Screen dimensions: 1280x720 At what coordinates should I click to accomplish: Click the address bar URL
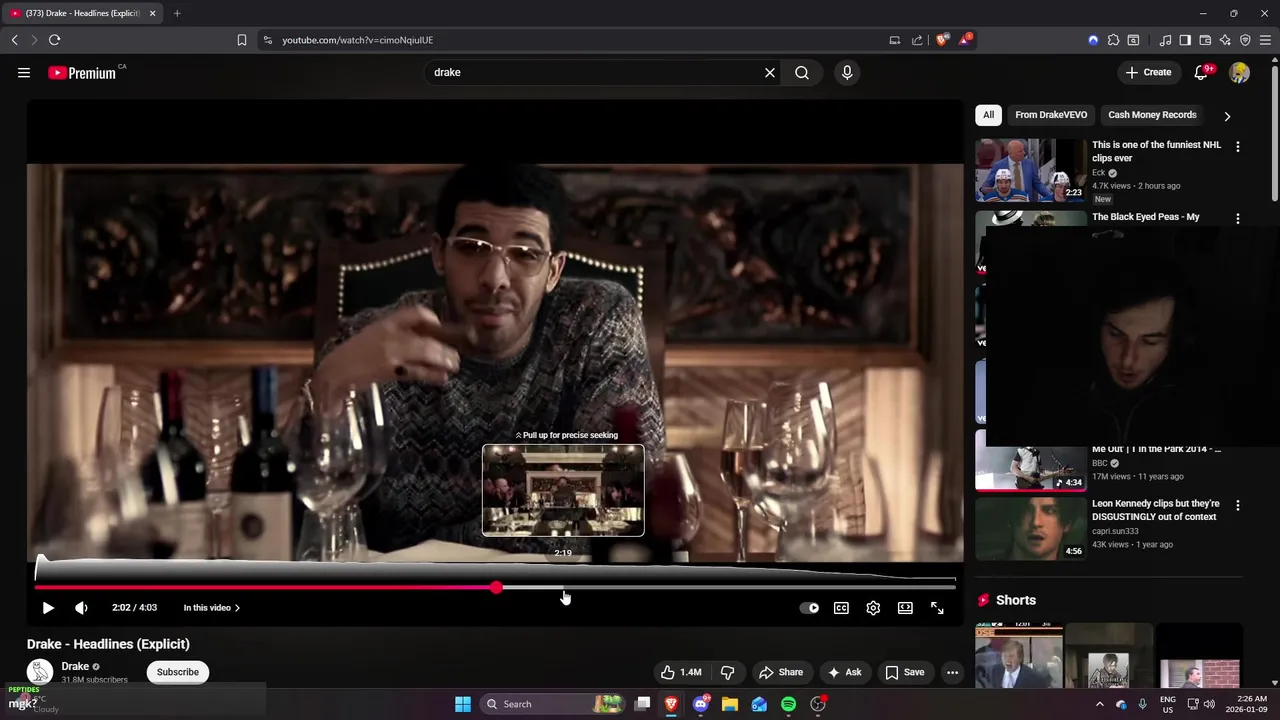357,40
